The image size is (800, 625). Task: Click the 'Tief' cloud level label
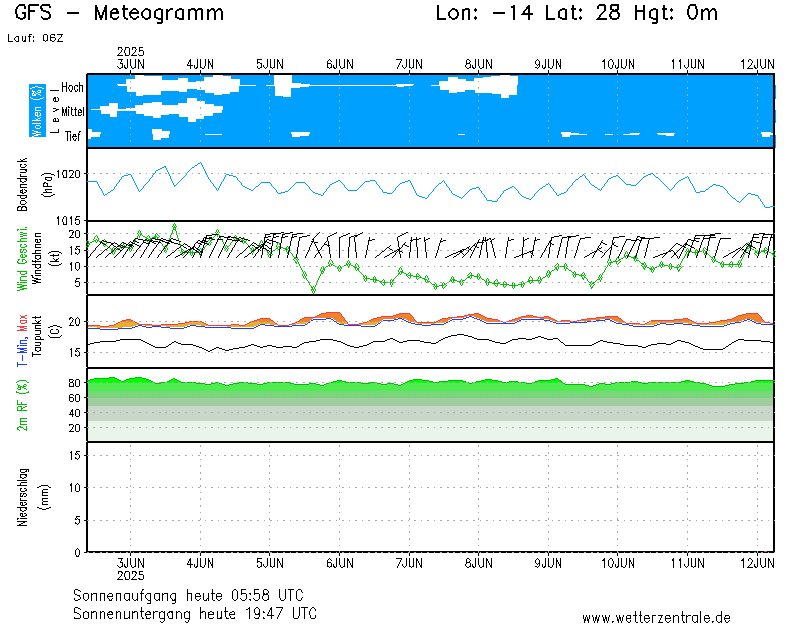(73, 136)
